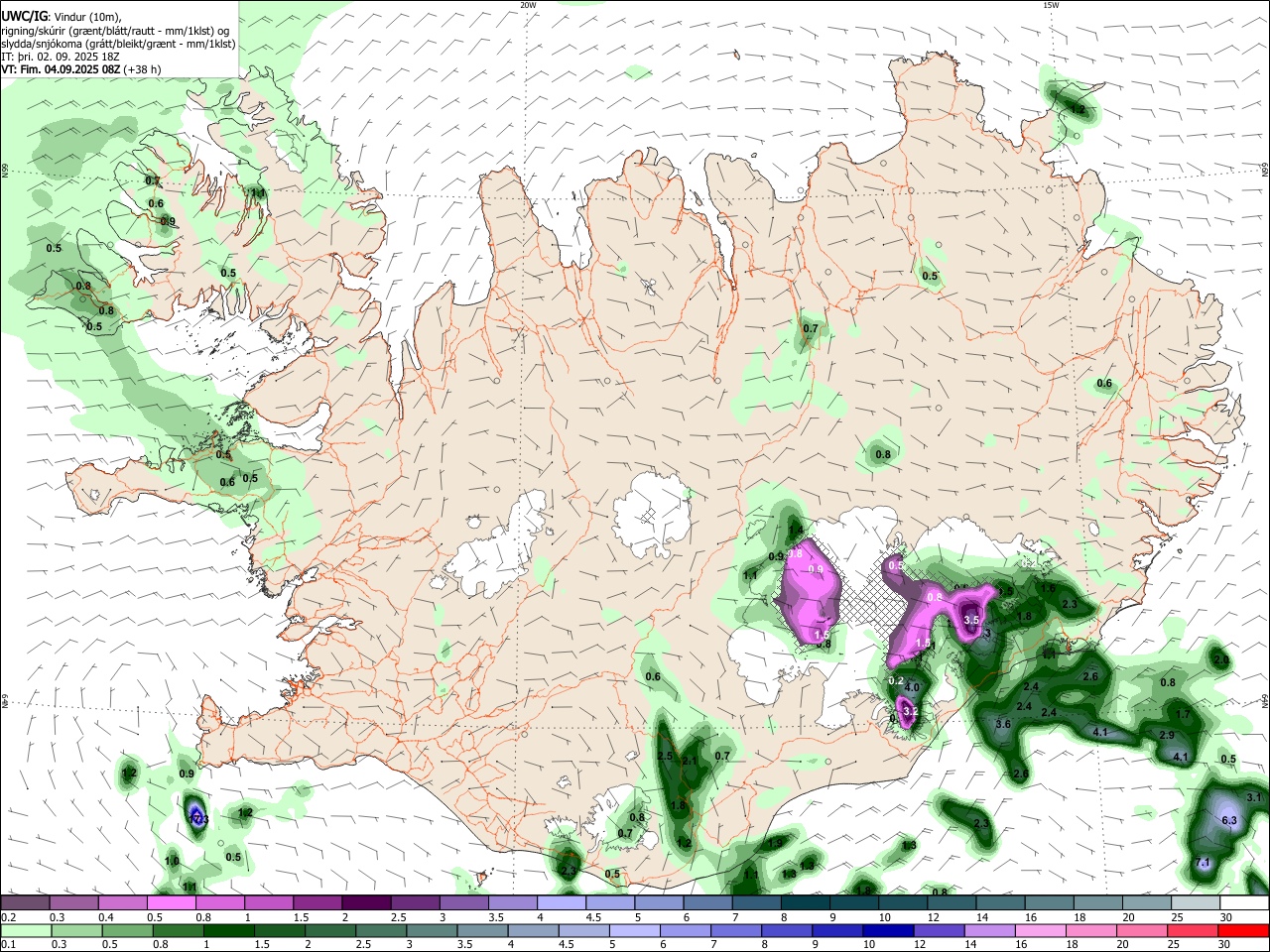Click the '2.9' precipitation value on the map
This screenshot has height=952, width=1270.
click(x=1167, y=735)
